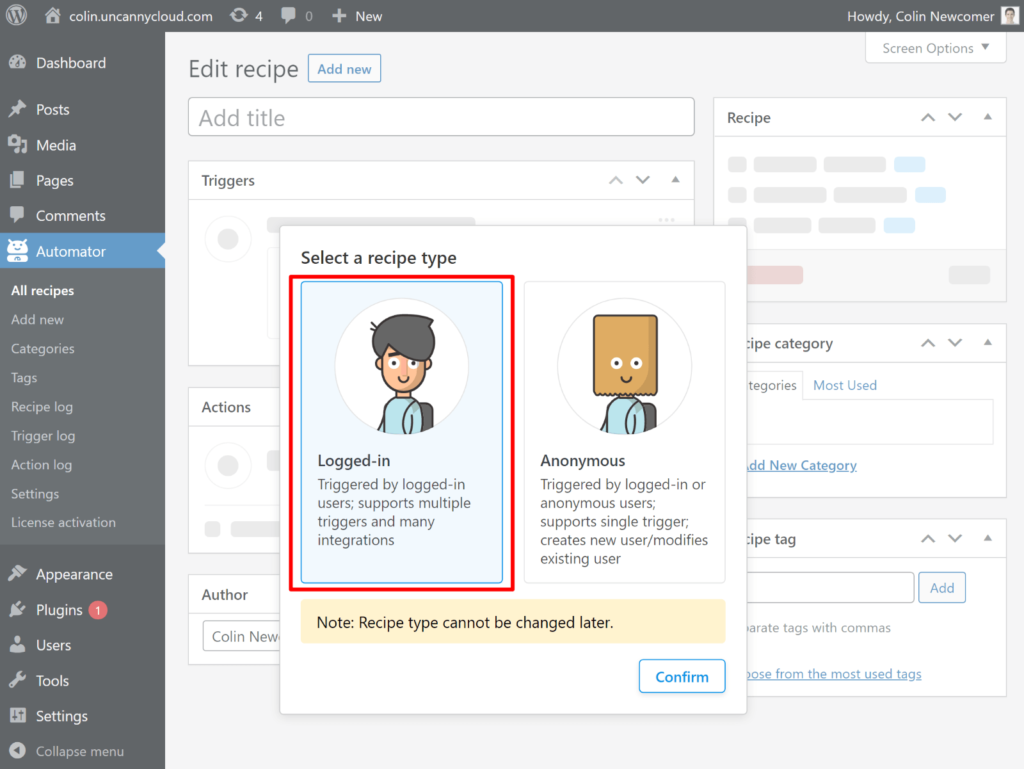Click the most used tags link
This screenshot has width=1024, height=769.
click(x=834, y=674)
